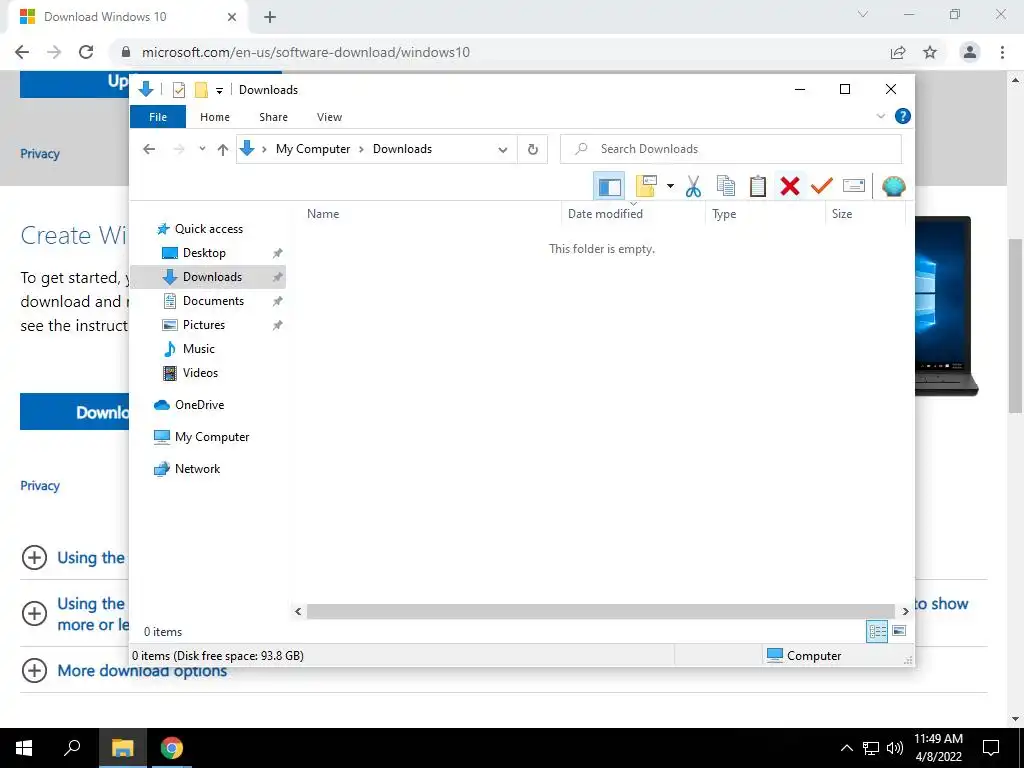Select Network in the navigation pane
Viewport: 1024px width, 768px height.
[x=197, y=469]
